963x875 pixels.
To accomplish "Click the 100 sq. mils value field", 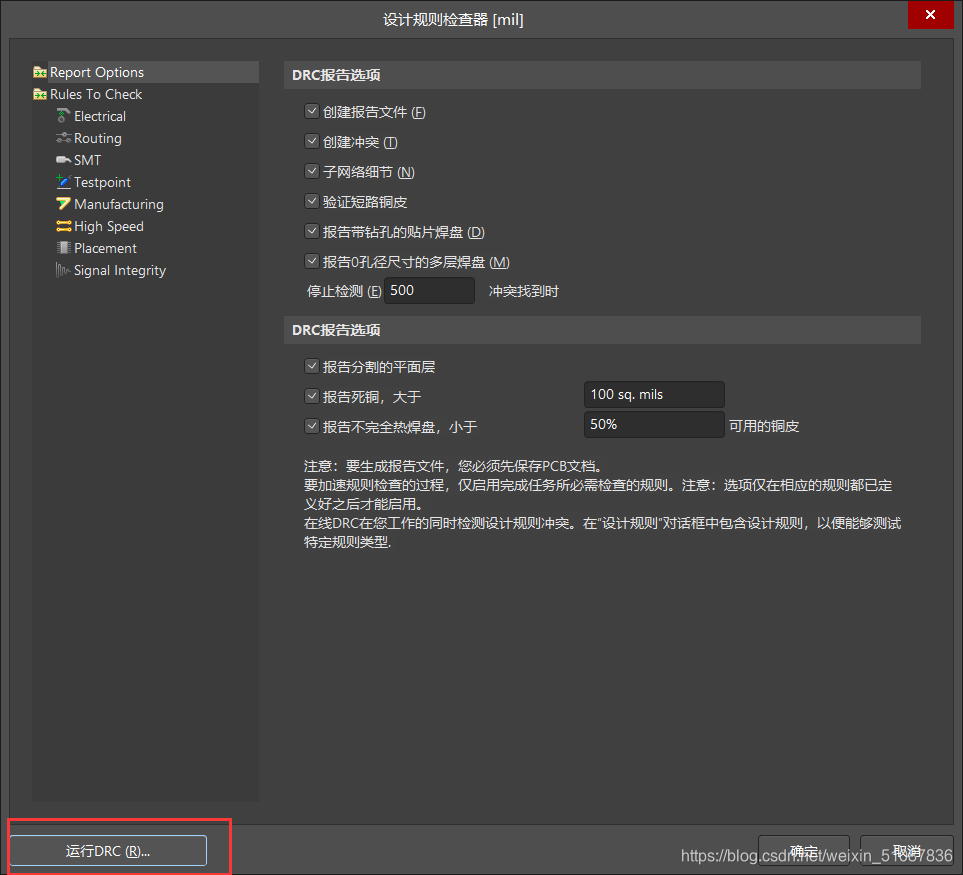I will (653, 394).
